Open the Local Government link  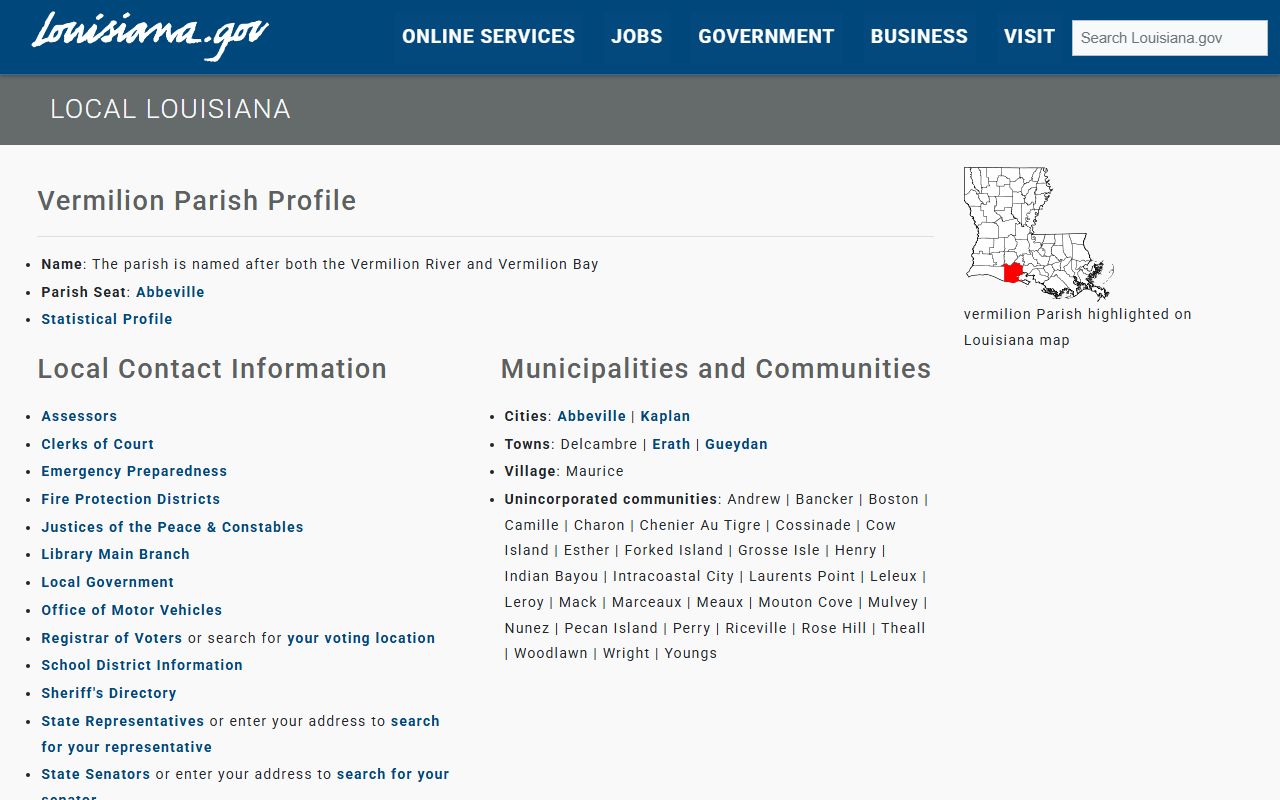pos(107,582)
